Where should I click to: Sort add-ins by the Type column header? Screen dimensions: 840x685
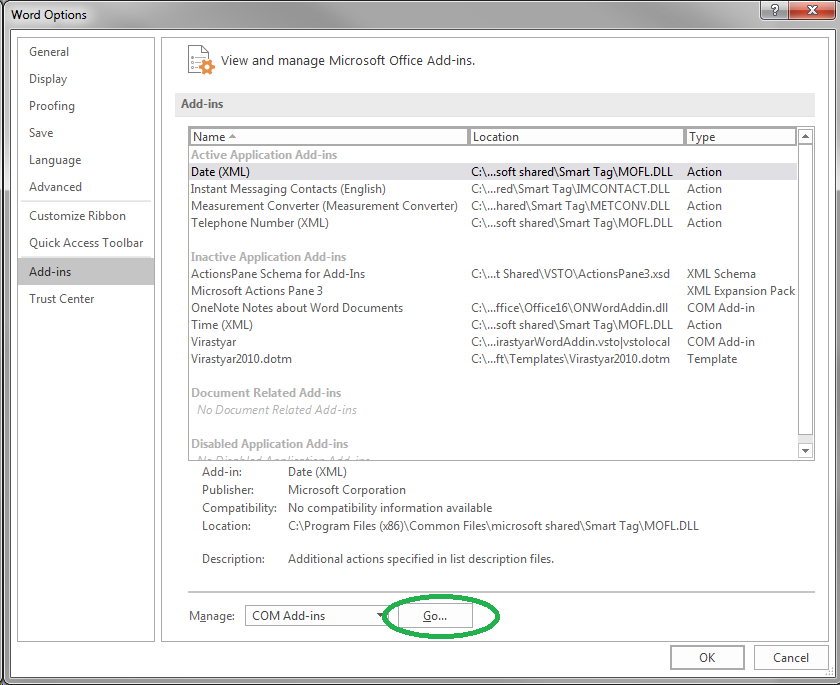[x=741, y=137]
